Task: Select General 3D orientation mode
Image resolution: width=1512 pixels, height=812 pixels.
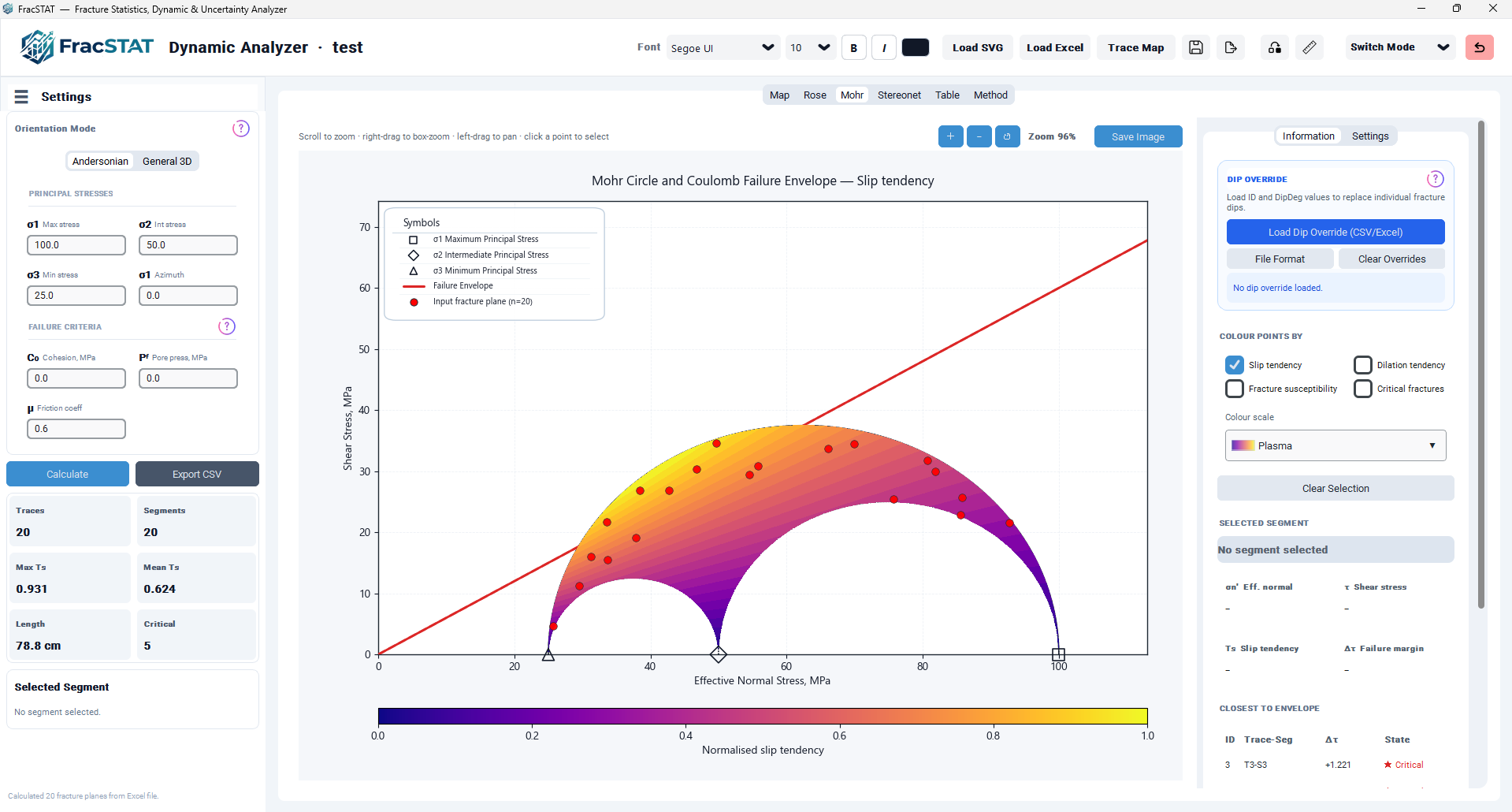Action: pyautogui.click(x=167, y=161)
